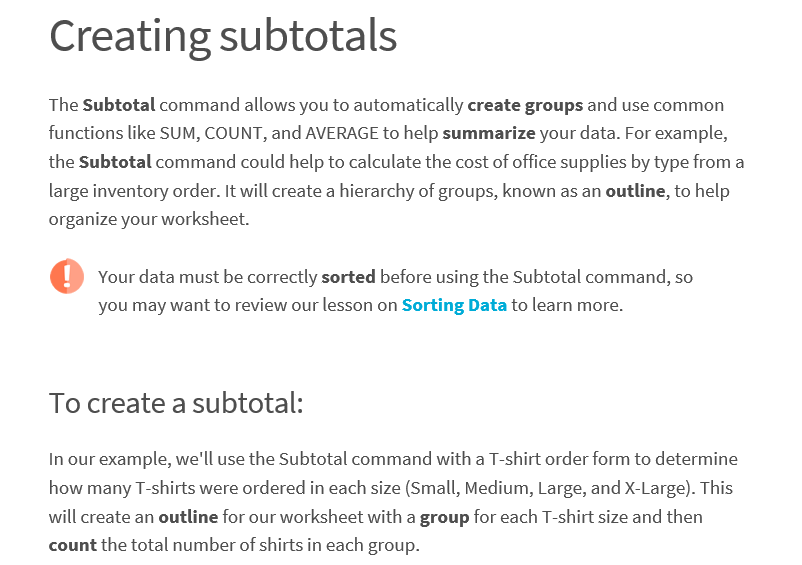Click bold 'outline' after 'will create an'
This screenshot has width=802, height=565.
tap(188, 517)
